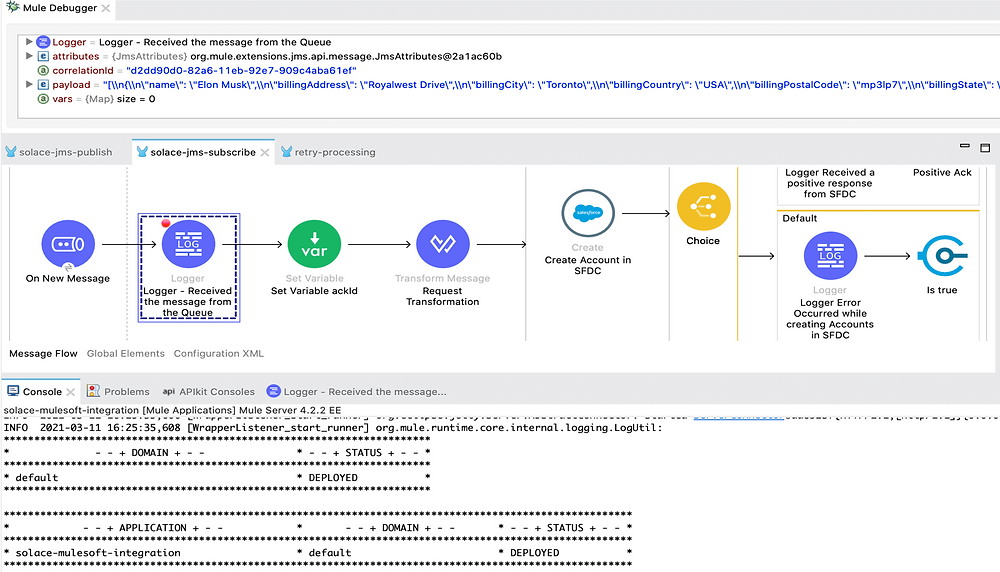
Task: Select the Choice router icon
Action: tap(703, 207)
